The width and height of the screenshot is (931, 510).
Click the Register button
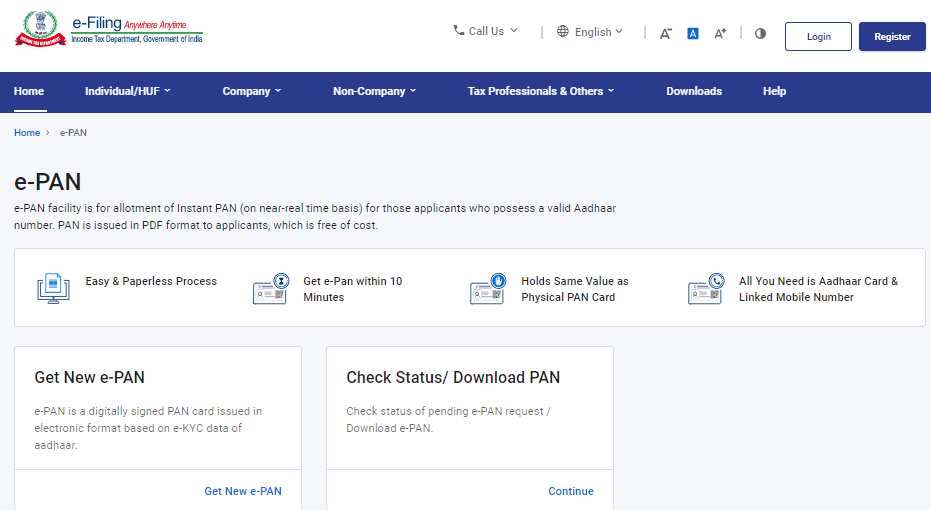pyautogui.click(x=892, y=36)
